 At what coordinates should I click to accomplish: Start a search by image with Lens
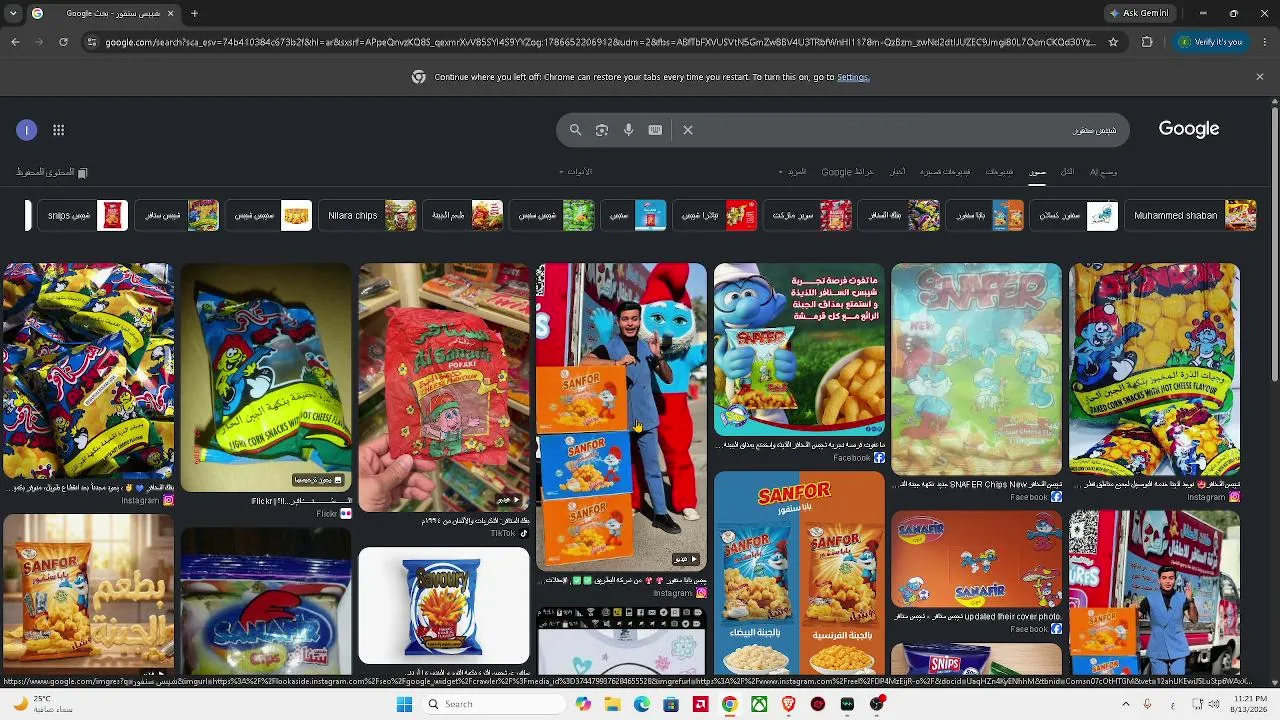pos(602,130)
